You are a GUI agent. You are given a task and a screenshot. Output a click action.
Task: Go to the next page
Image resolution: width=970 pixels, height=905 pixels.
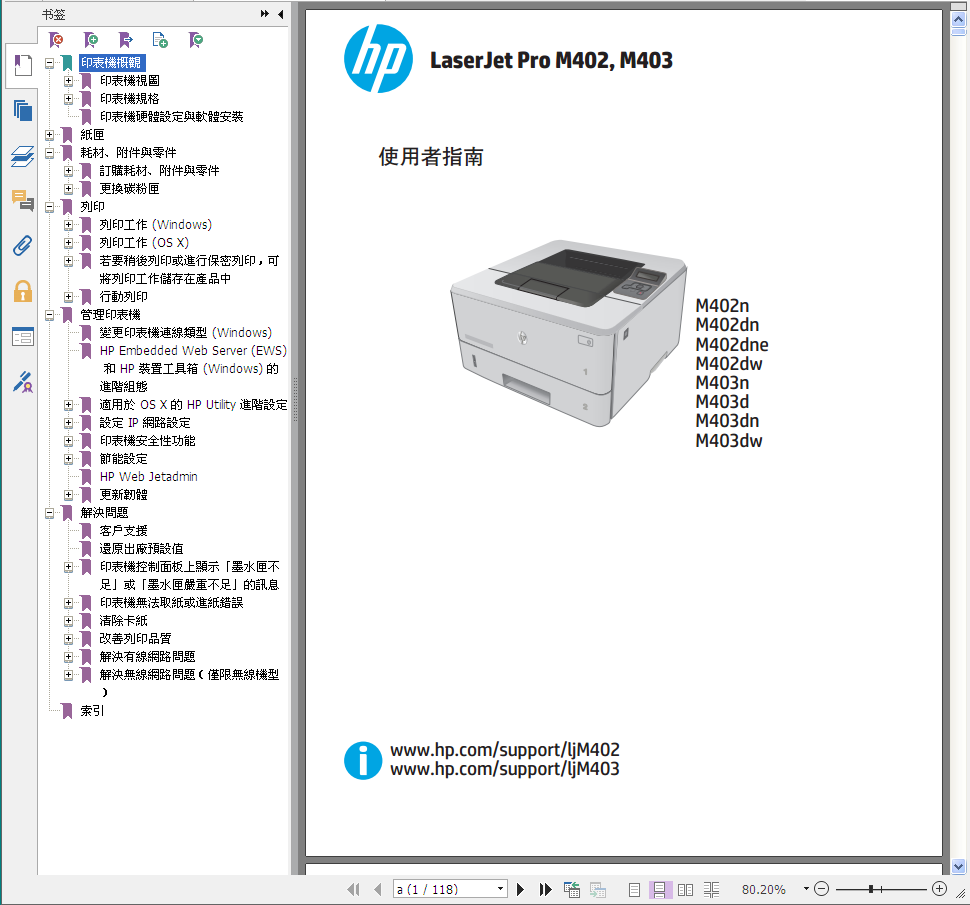[520, 889]
